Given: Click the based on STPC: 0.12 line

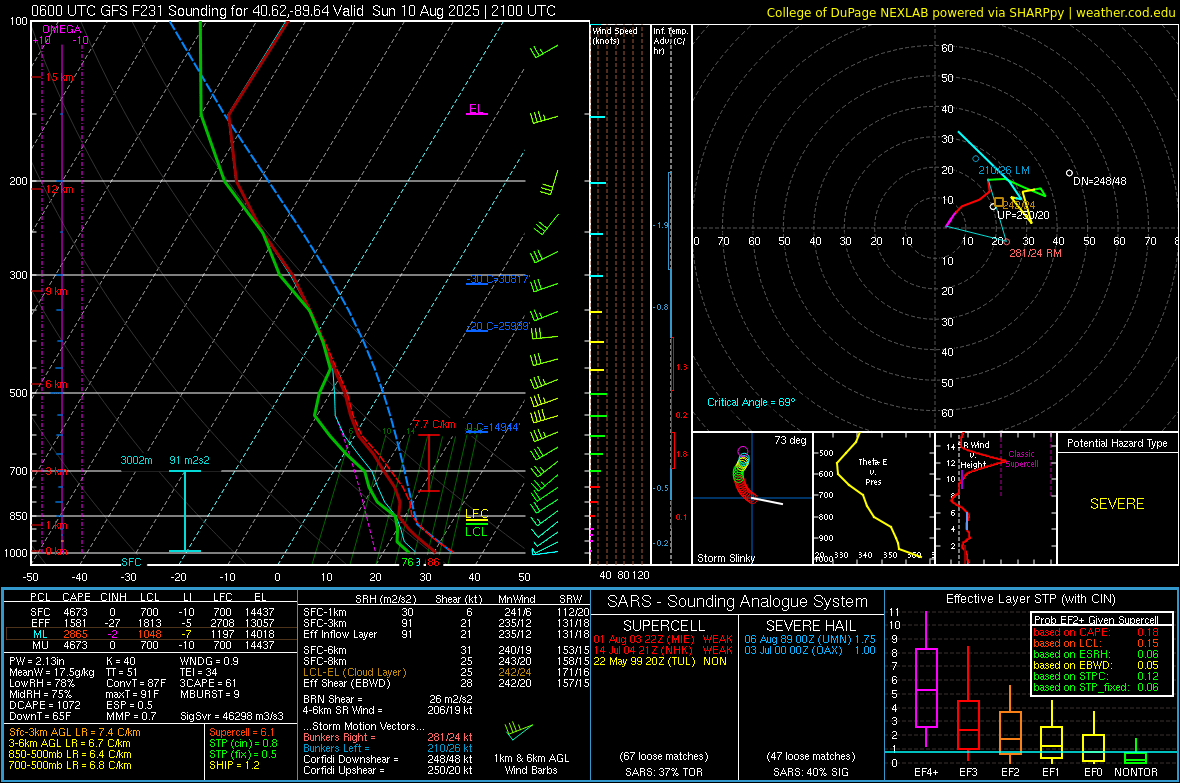Looking at the screenshot, I should point(1096,676).
